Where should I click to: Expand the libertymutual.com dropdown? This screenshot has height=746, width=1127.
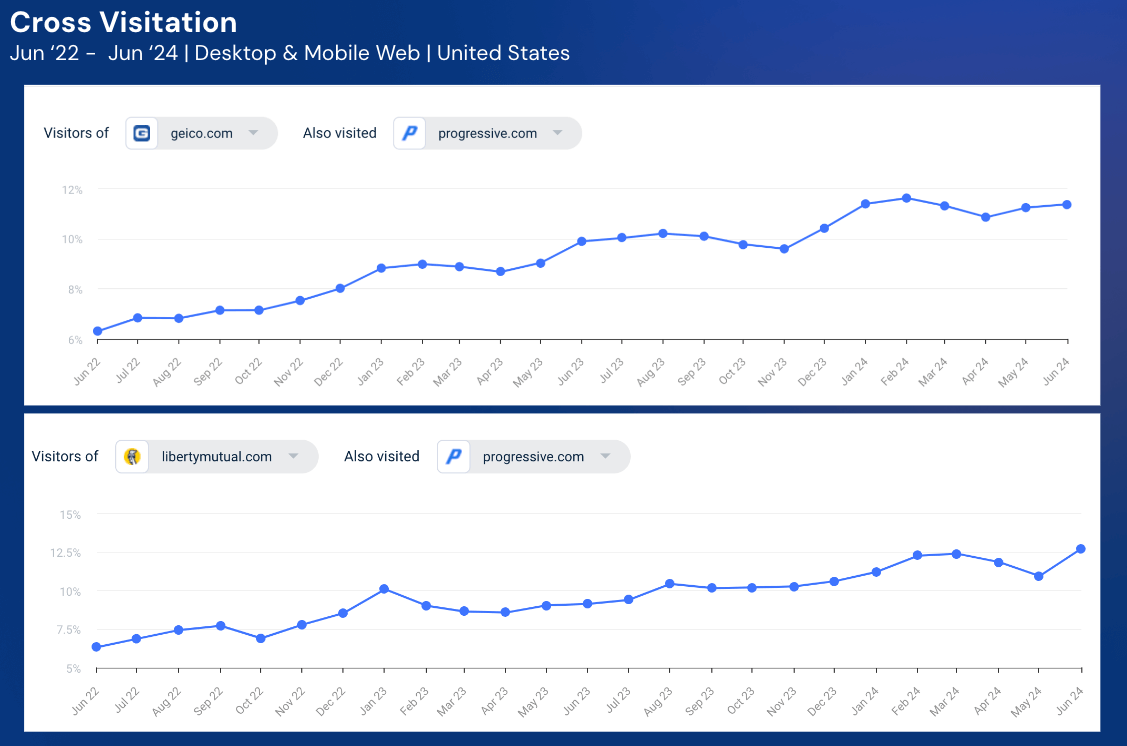293,456
